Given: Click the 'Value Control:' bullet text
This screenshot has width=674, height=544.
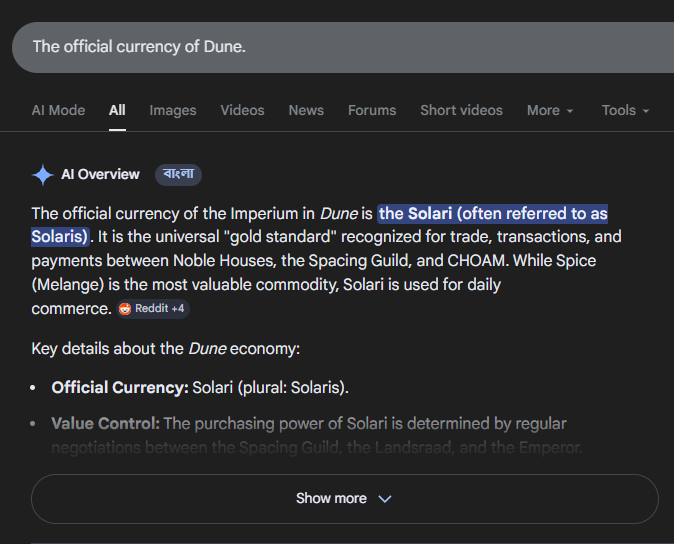Looking at the screenshot, I should pos(106,424).
